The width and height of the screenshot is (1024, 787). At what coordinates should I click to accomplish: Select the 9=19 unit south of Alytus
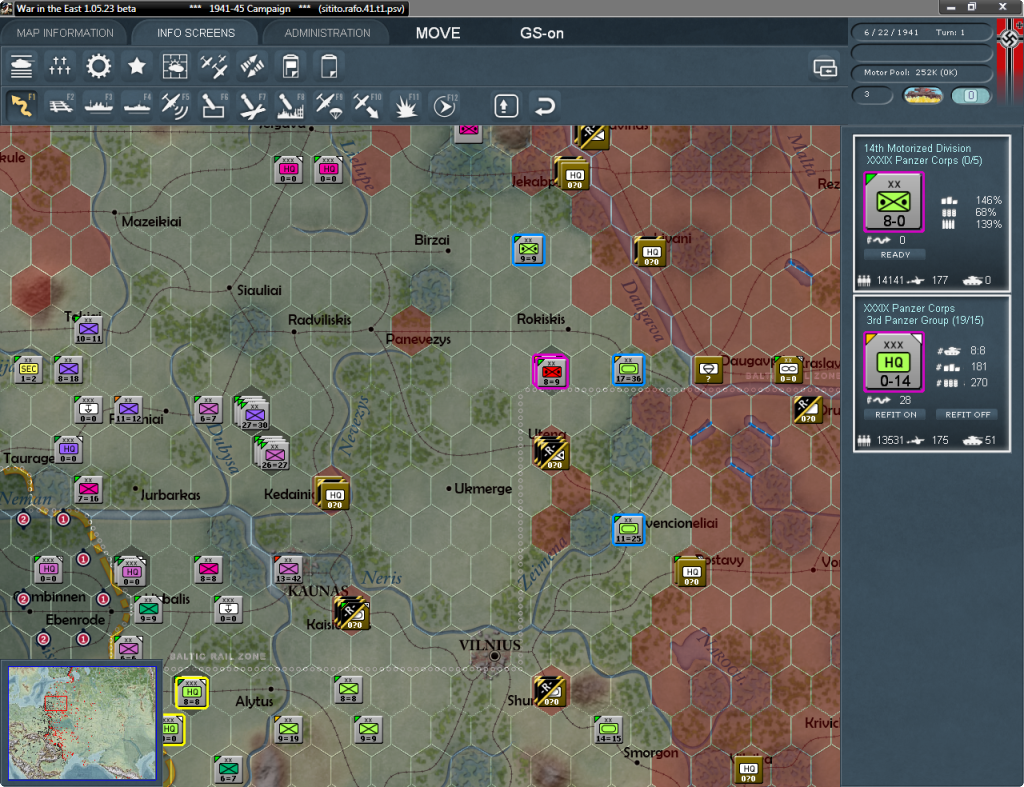point(288,730)
